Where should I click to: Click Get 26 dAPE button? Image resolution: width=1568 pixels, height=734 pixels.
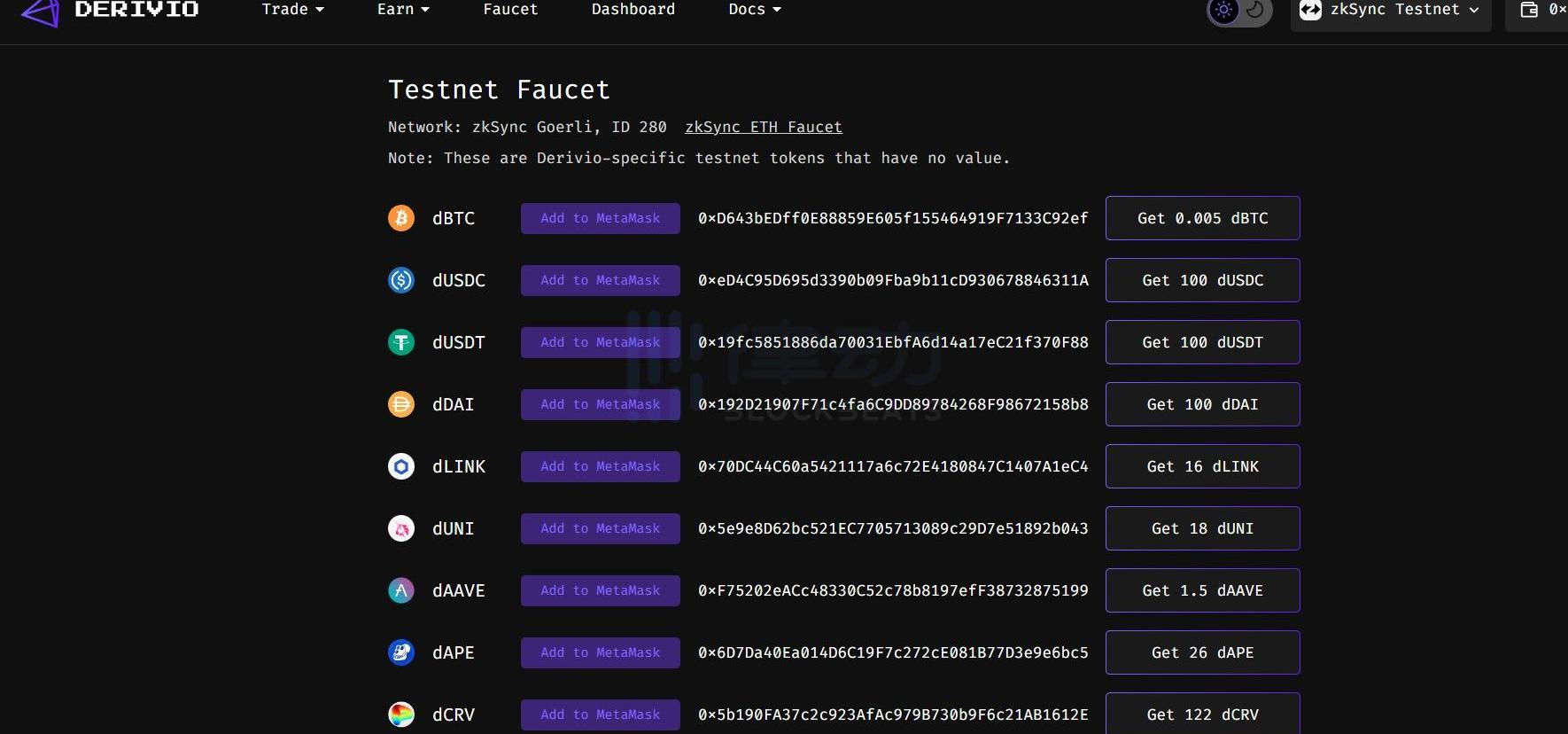tap(1203, 652)
